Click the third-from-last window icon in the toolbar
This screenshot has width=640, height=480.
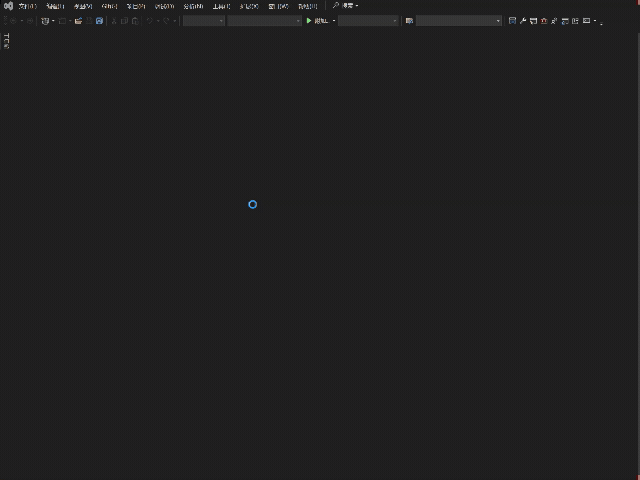pyautogui.click(x=565, y=21)
